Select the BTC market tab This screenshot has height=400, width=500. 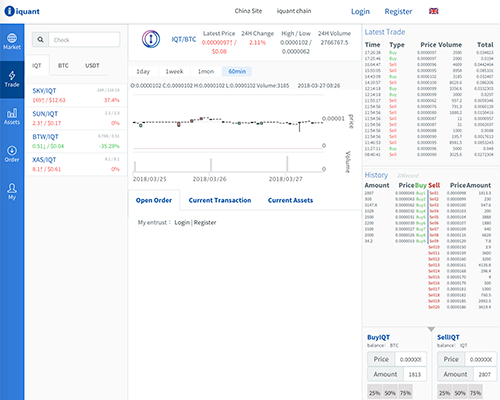63,65
